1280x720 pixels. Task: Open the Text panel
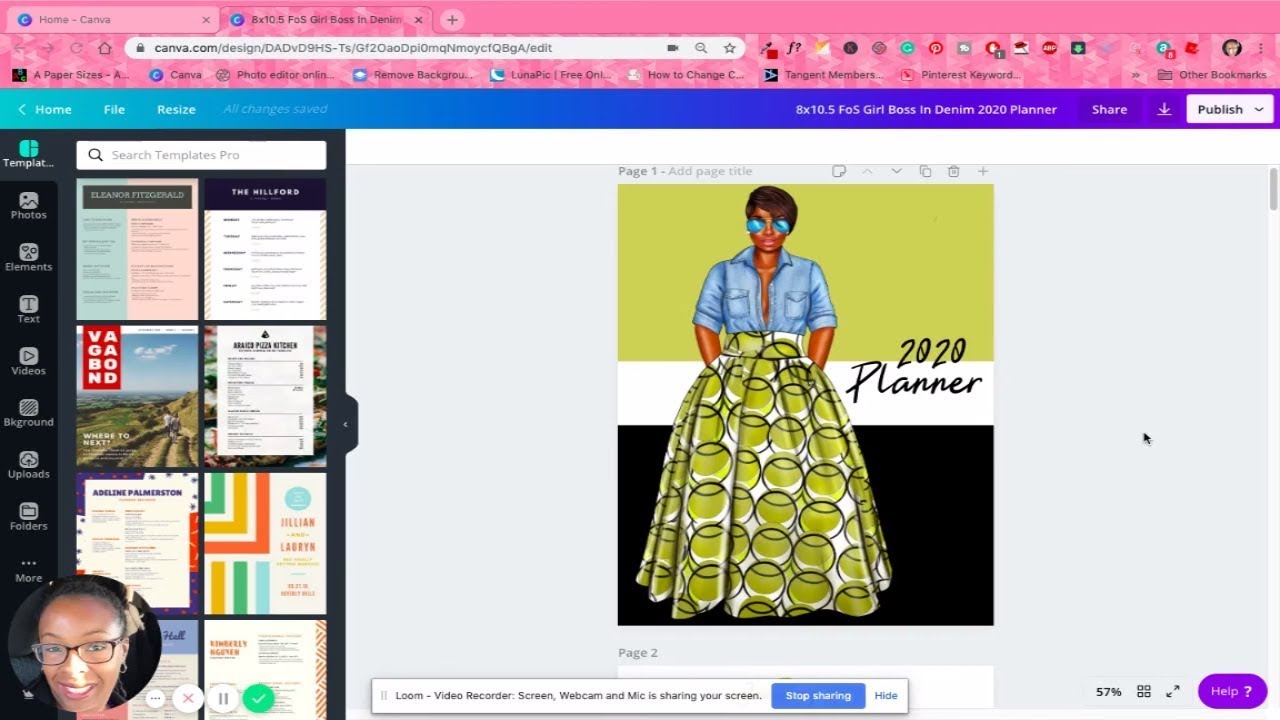coord(28,310)
